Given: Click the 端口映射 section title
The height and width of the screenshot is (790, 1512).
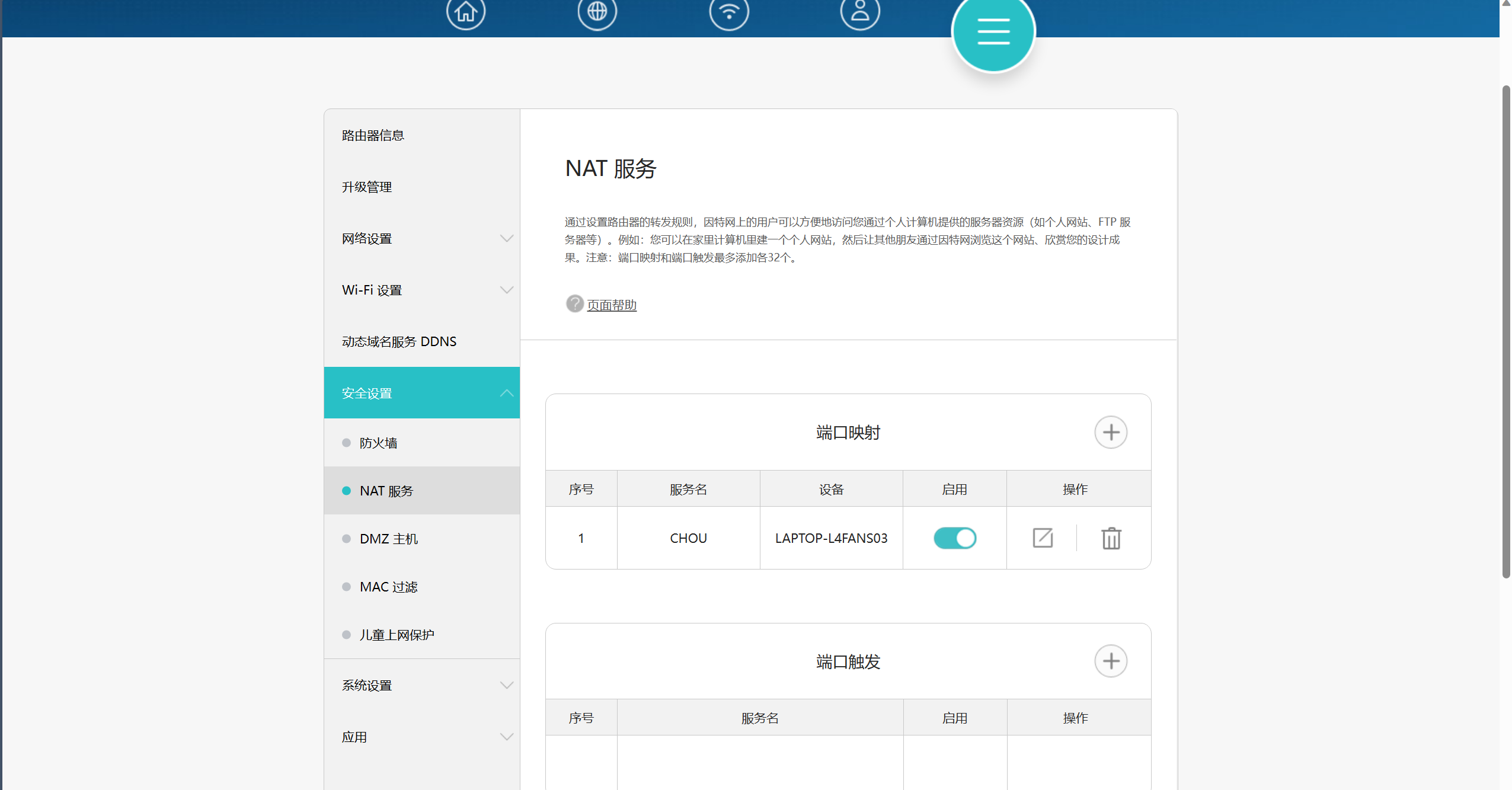Looking at the screenshot, I should (848, 433).
